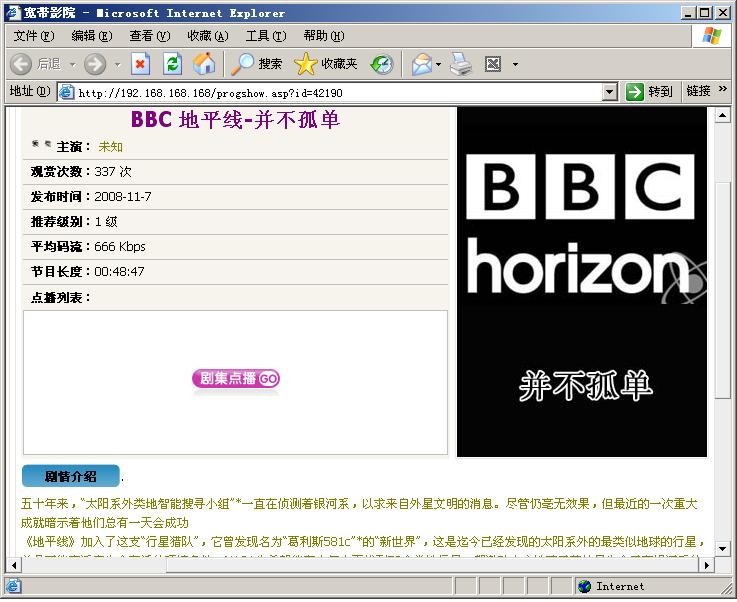
Task: Click the 节目长度 00:48:47 text
Action: click(87, 271)
